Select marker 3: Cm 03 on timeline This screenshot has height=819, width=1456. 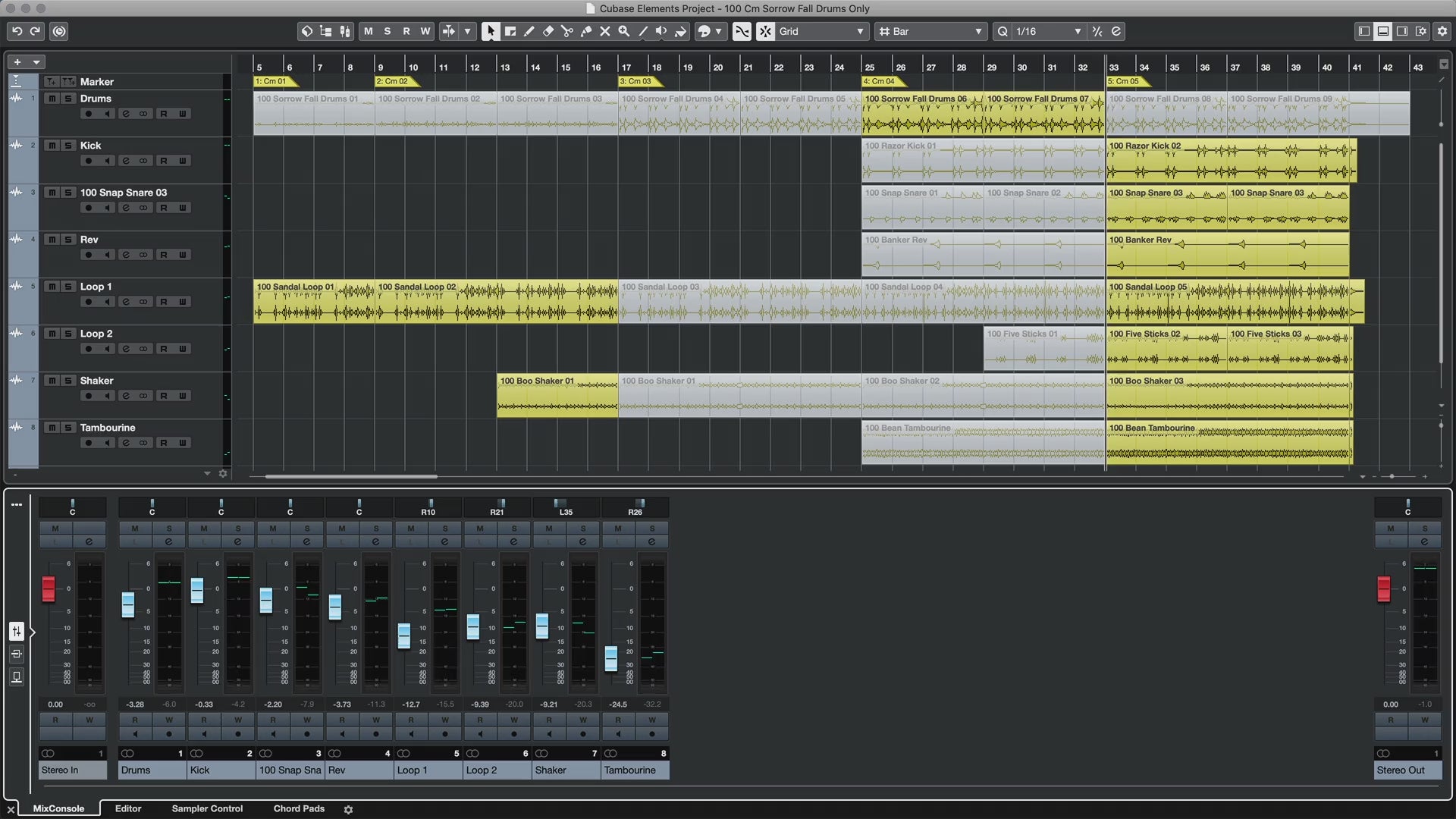coord(640,81)
